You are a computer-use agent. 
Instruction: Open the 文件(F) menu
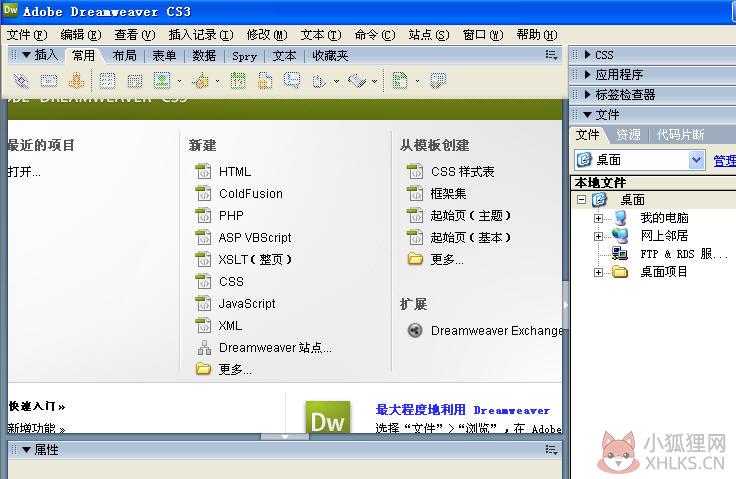[x=27, y=35]
